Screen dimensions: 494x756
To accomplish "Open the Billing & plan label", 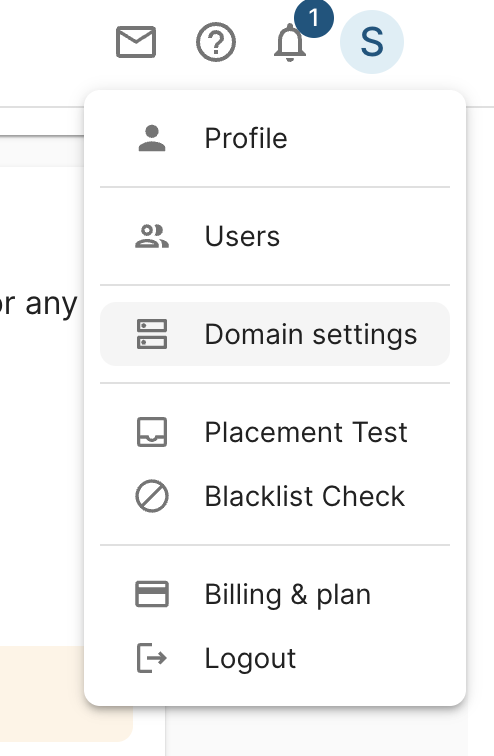I will [x=288, y=594].
